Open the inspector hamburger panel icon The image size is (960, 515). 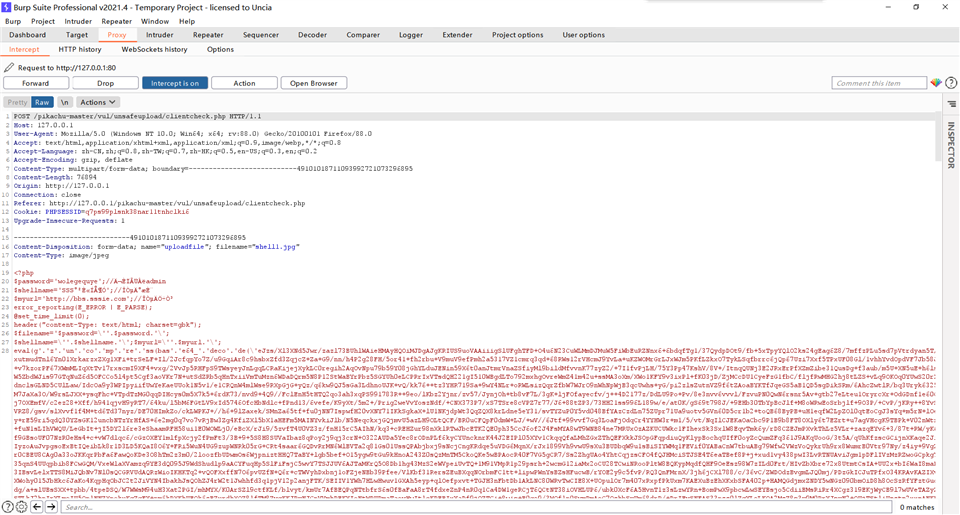click(951, 104)
